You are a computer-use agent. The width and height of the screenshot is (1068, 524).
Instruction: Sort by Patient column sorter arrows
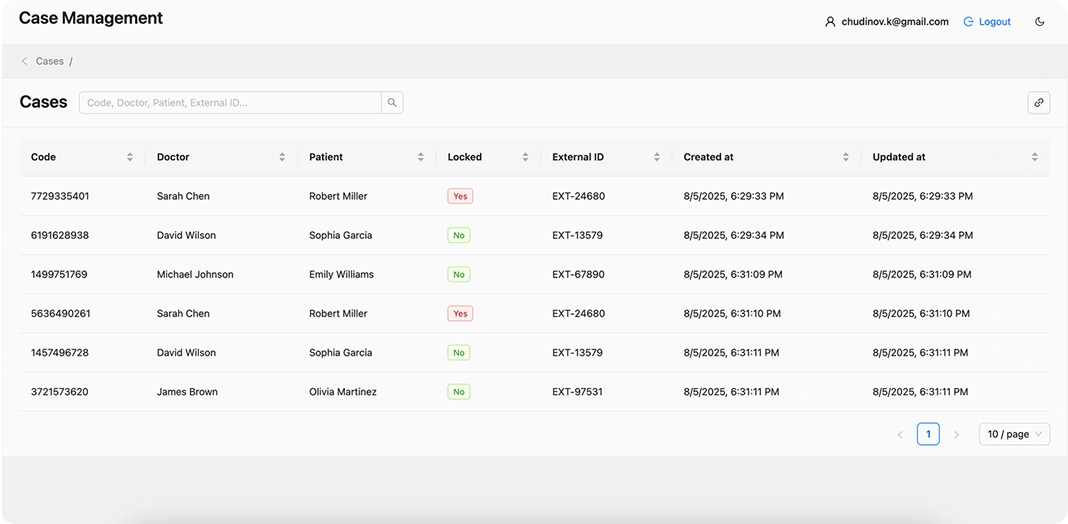pyautogui.click(x=420, y=157)
